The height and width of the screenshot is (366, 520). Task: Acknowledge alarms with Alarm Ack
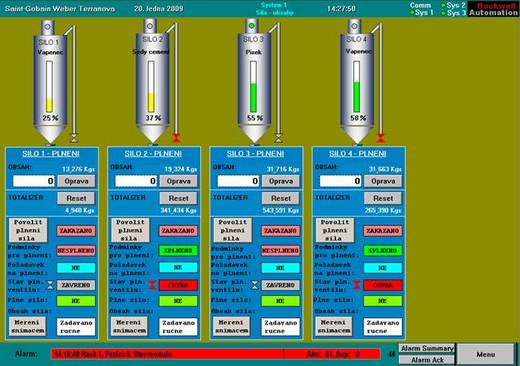pyautogui.click(x=427, y=360)
